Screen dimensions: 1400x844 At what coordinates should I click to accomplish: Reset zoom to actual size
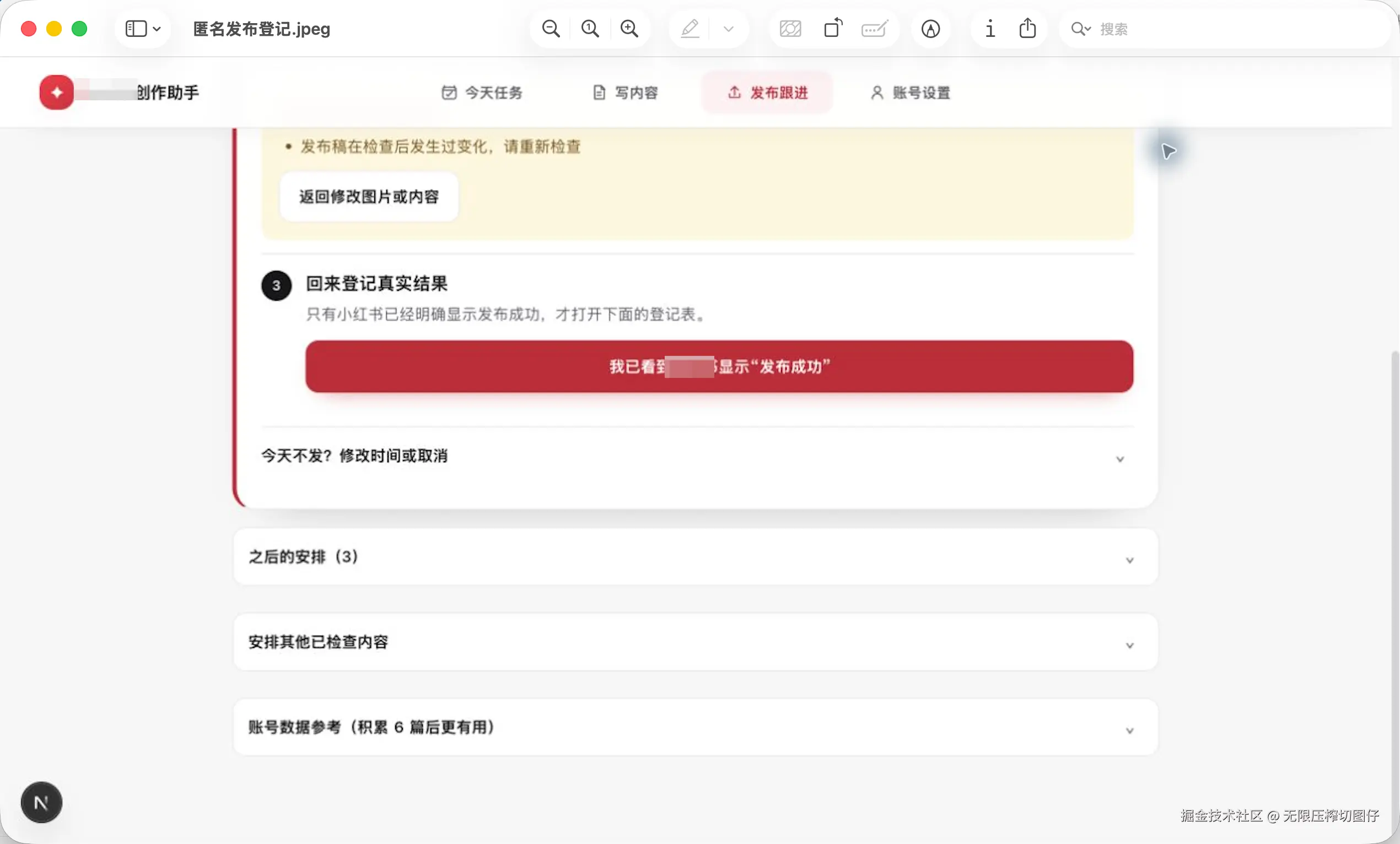point(590,29)
